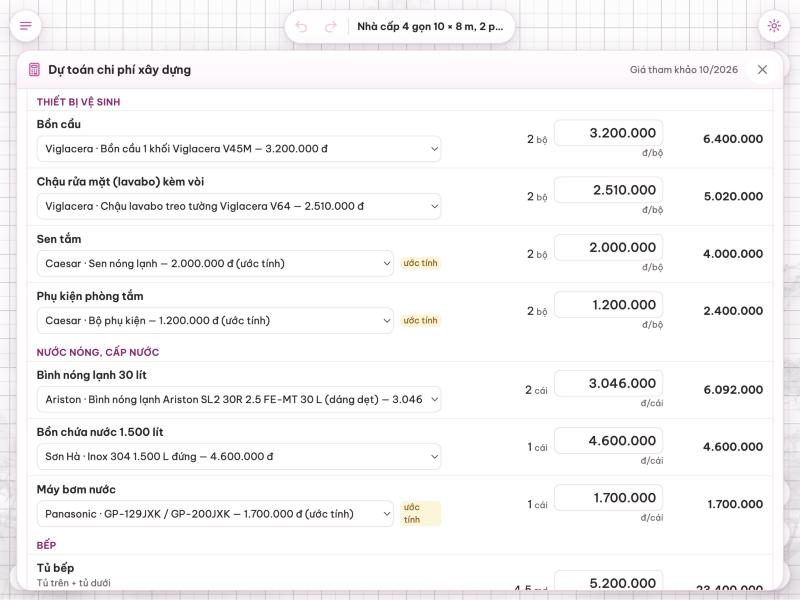Close the cost estimate panel
The height and width of the screenshot is (600, 800).
[762, 69]
